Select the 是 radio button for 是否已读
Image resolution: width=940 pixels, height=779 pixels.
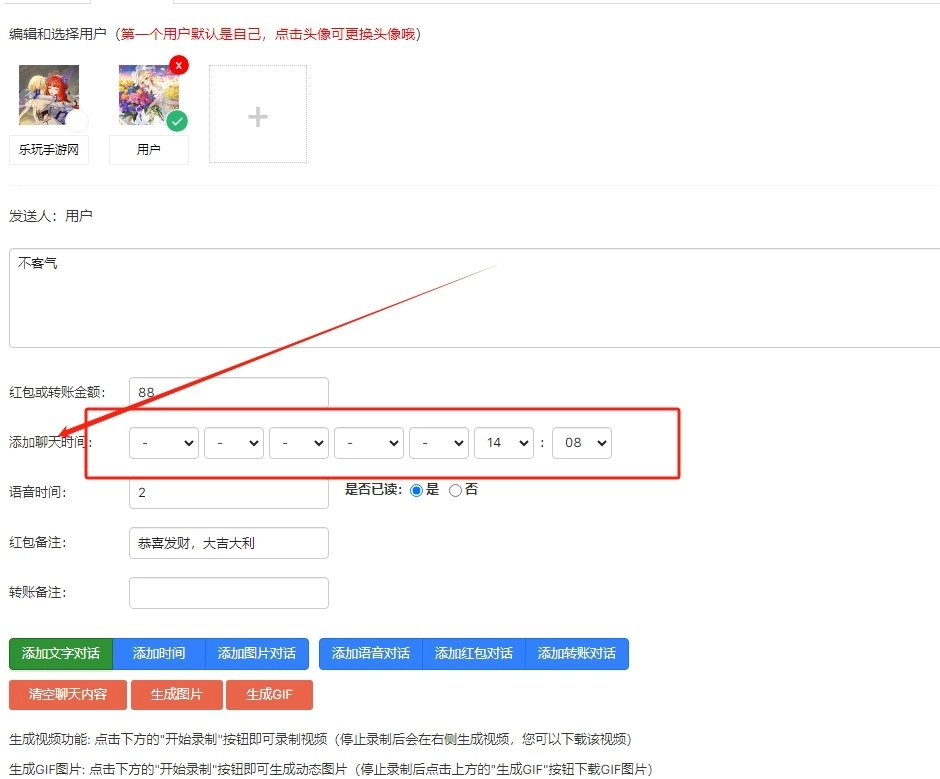pos(417,491)
